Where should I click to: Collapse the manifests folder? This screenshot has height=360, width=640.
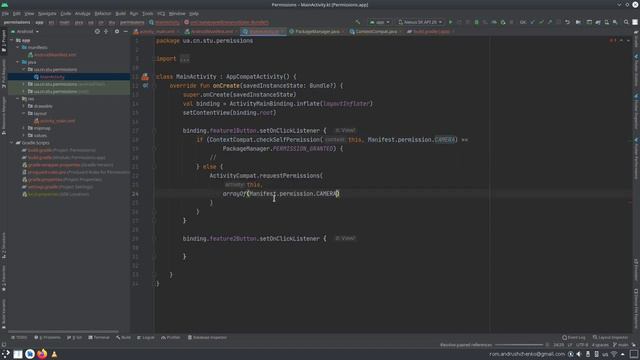18,47
